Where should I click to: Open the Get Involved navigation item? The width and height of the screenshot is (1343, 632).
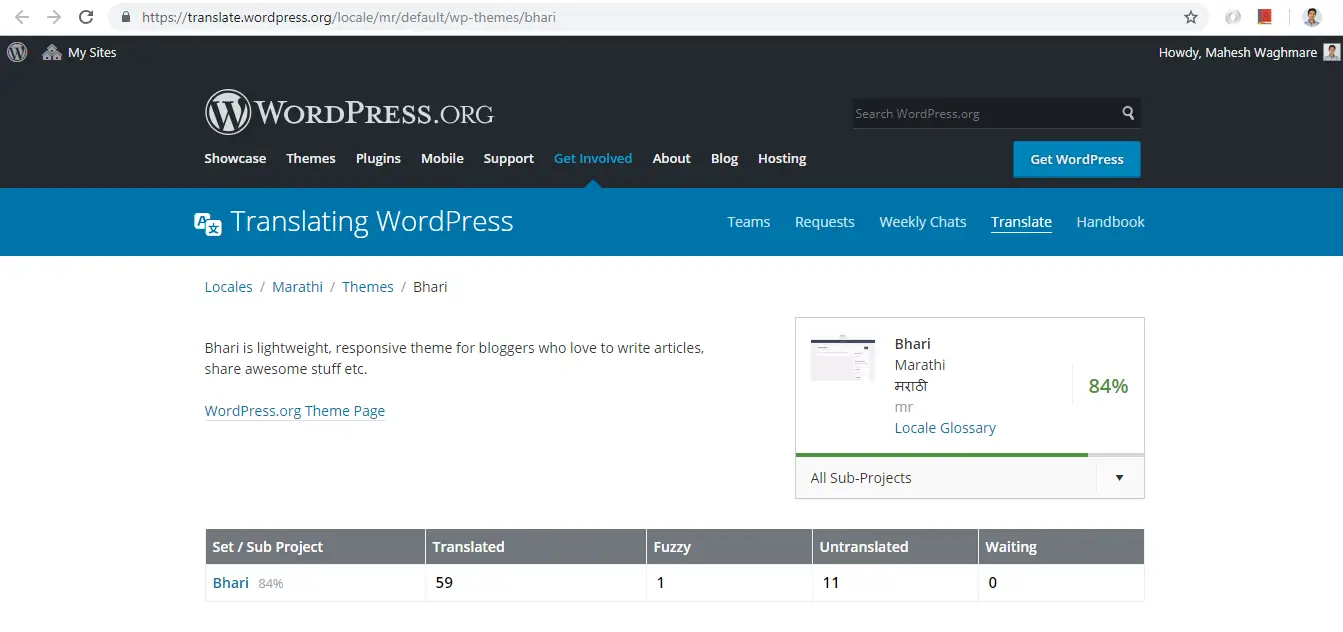click(593, 158)
